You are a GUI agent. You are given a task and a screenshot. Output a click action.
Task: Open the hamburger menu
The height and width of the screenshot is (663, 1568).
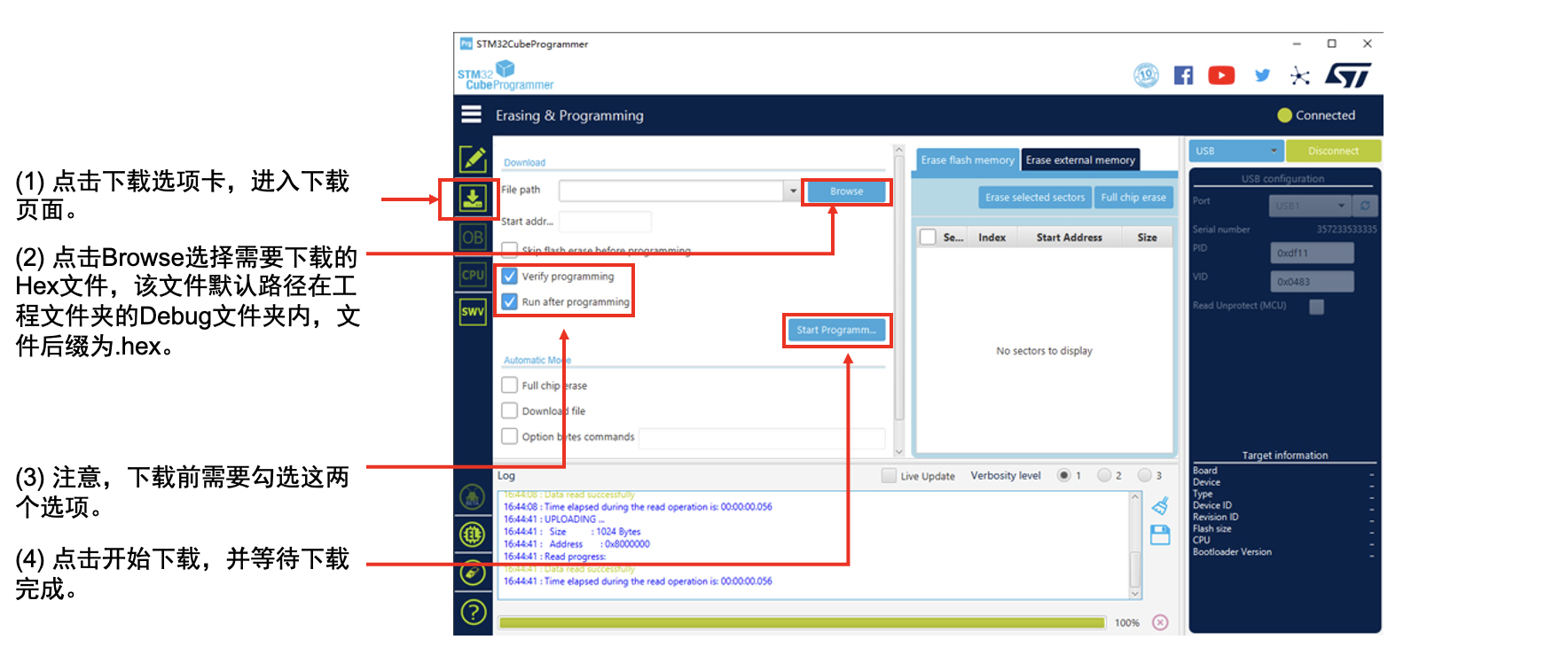(x=472, y=114)
